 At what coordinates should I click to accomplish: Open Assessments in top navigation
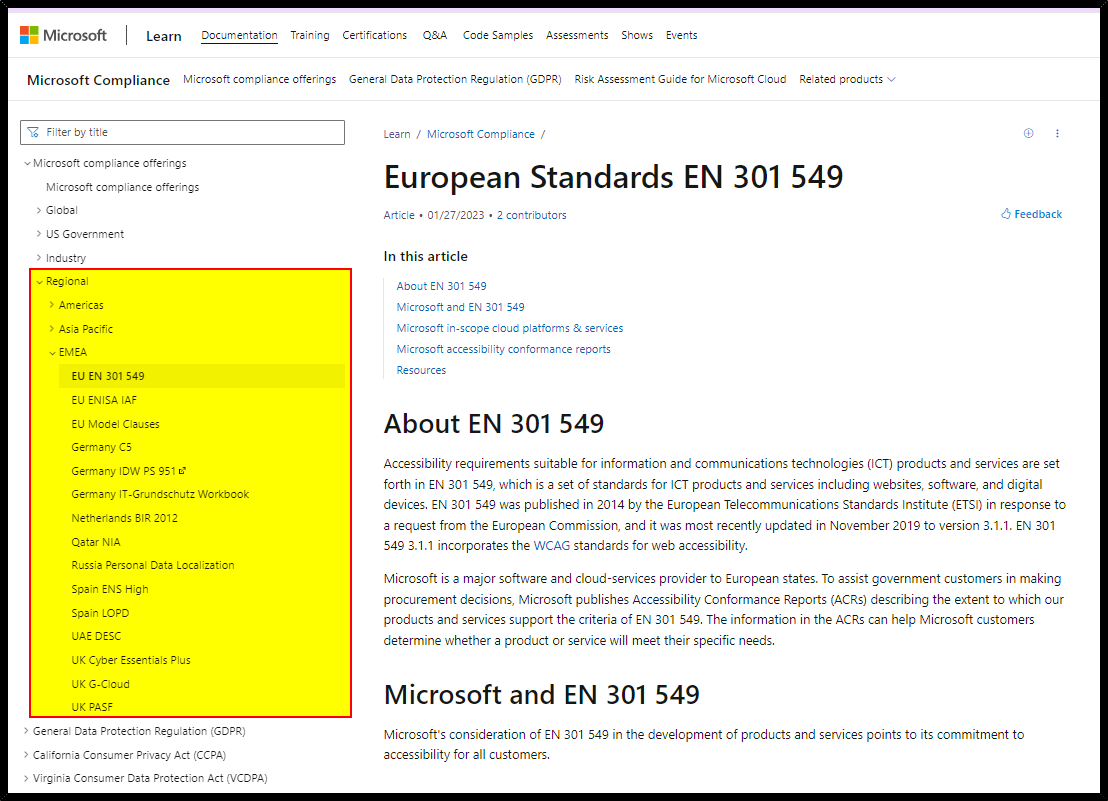pos(577,35)
